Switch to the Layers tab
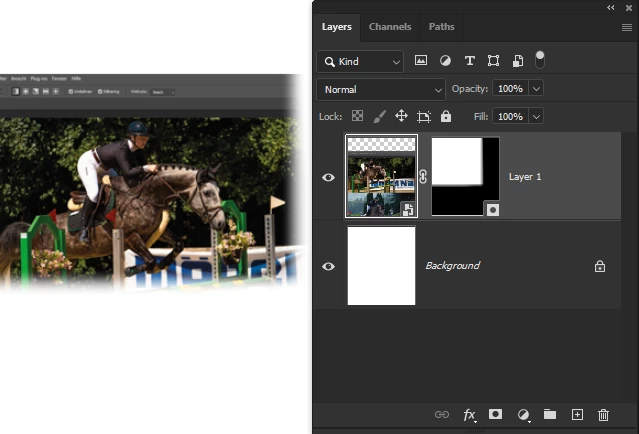 click(x=337, y=27)
